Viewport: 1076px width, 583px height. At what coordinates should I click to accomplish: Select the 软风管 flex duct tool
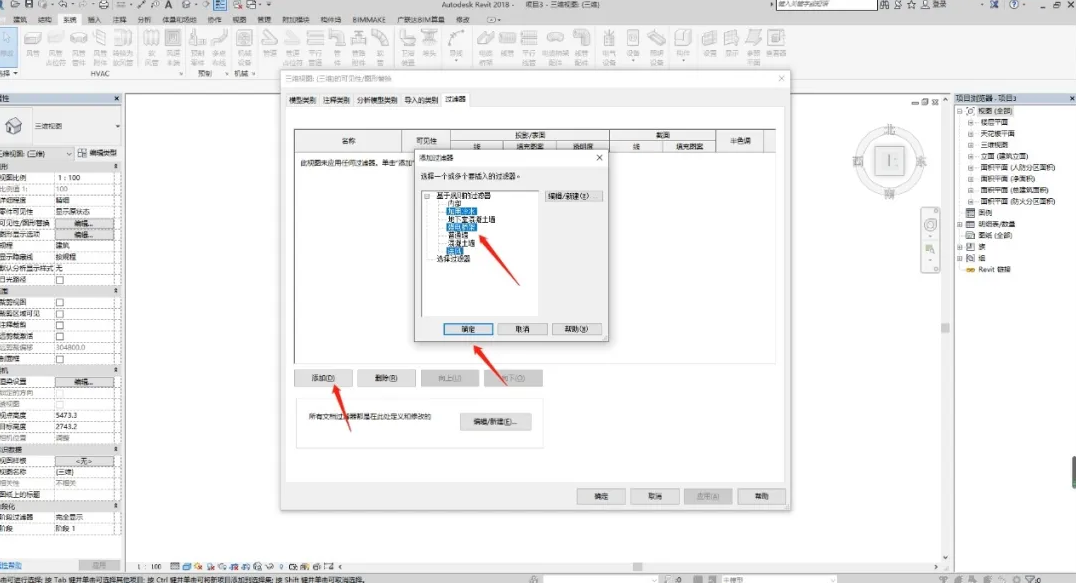[x=151, y=47]
